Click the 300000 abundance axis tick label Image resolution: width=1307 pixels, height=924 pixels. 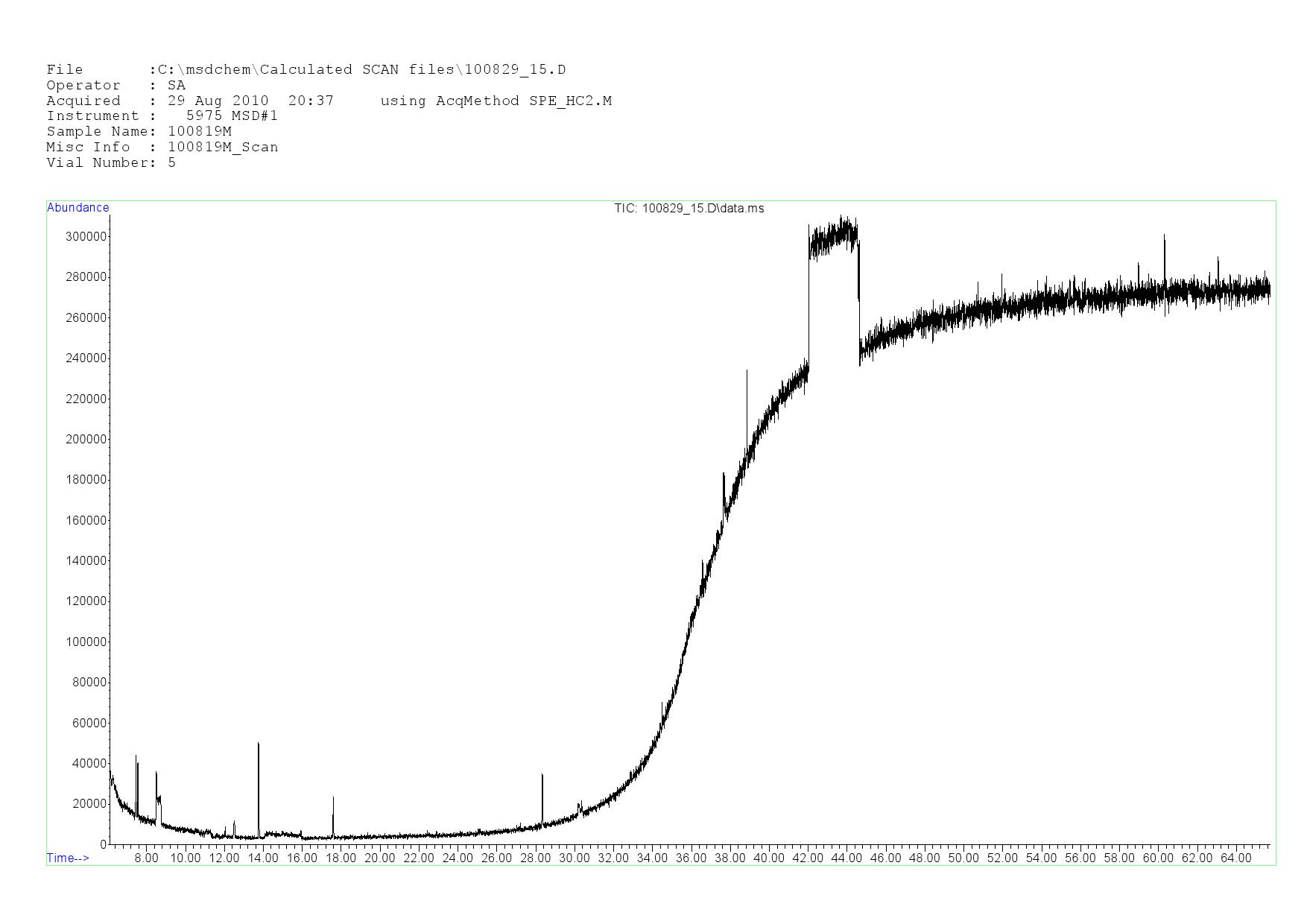(86, 237)
